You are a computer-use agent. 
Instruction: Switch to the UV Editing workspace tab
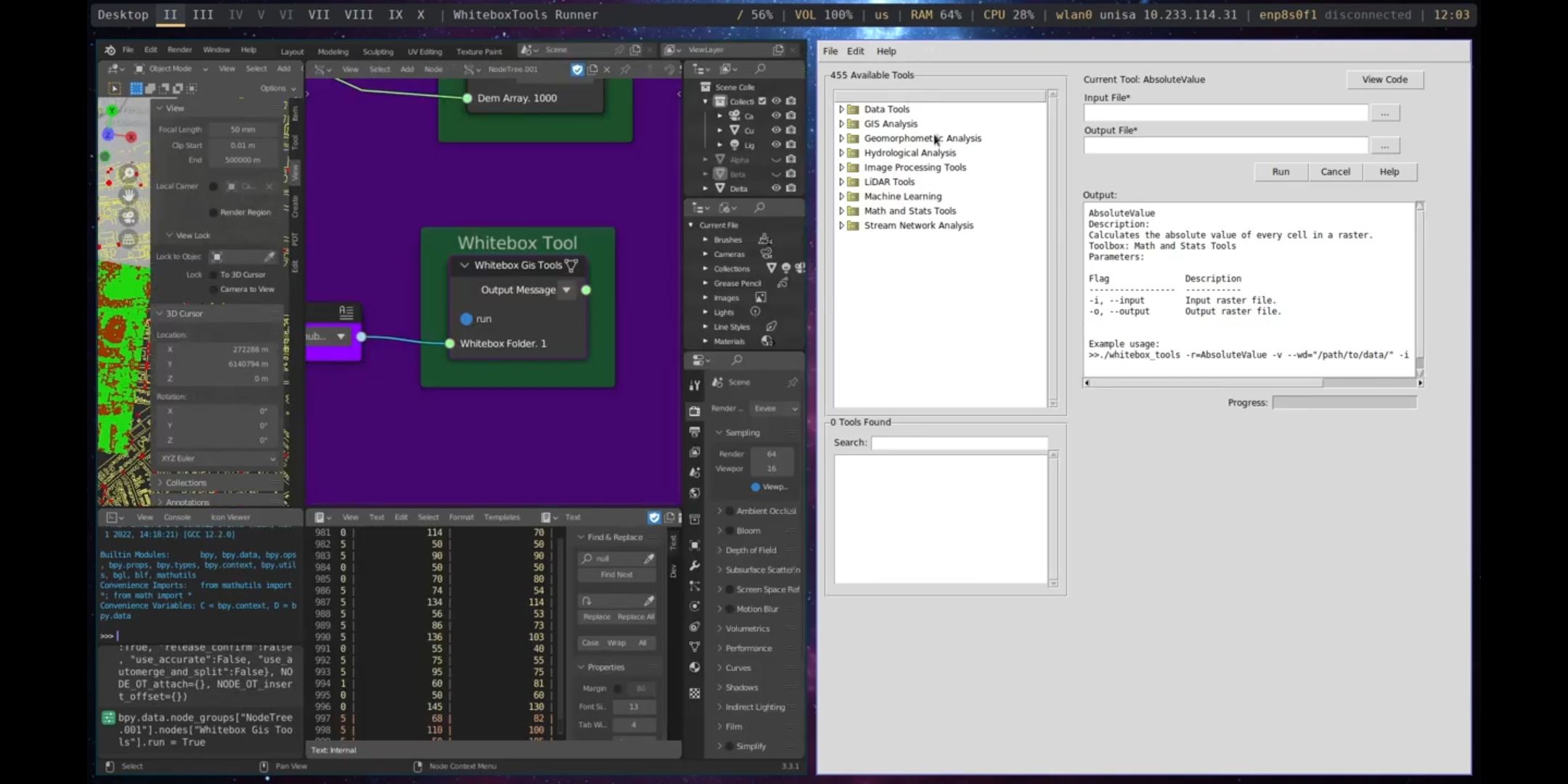(x=425, y=52)
